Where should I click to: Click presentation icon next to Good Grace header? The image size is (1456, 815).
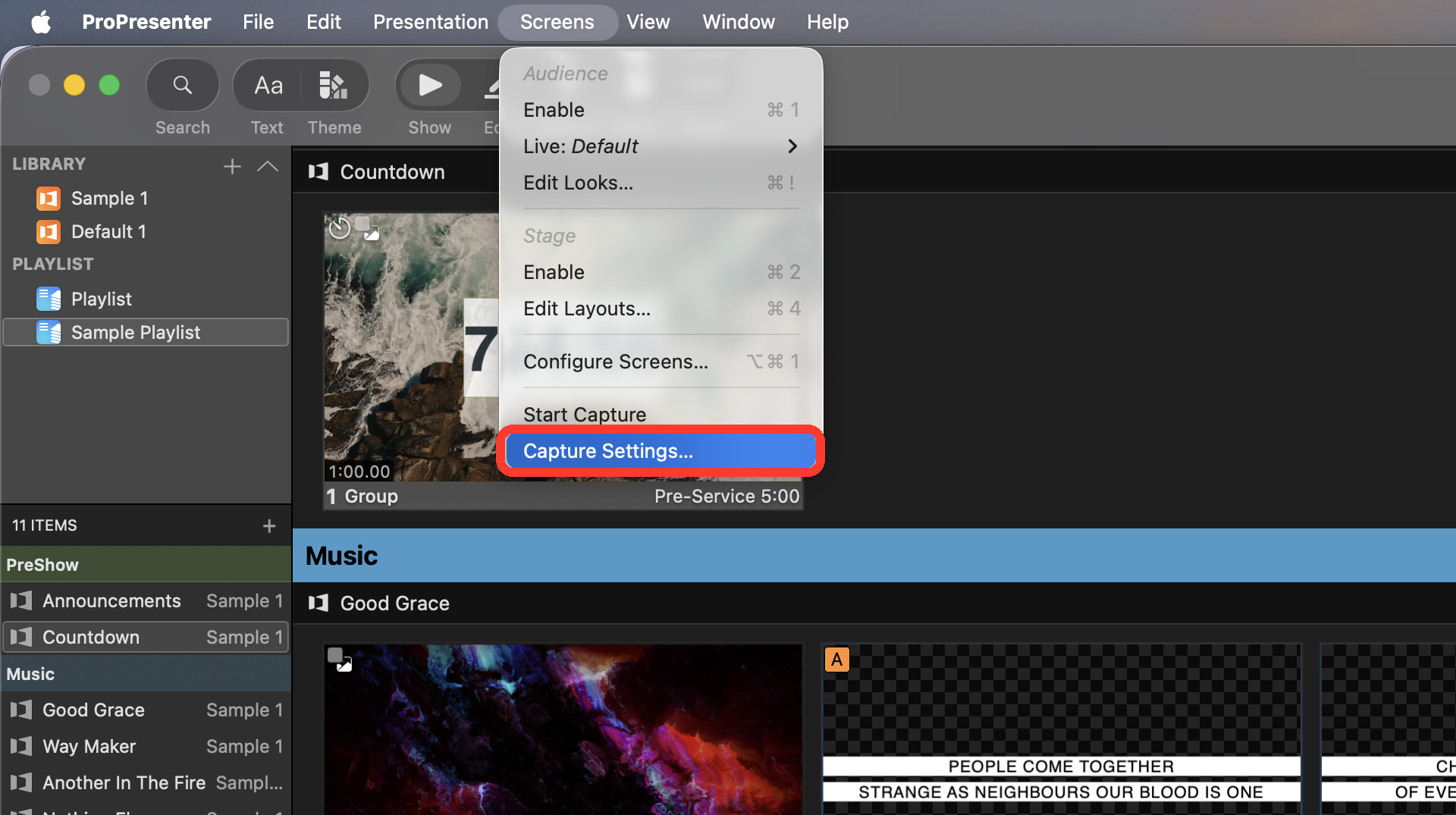[x=318, y=603]
